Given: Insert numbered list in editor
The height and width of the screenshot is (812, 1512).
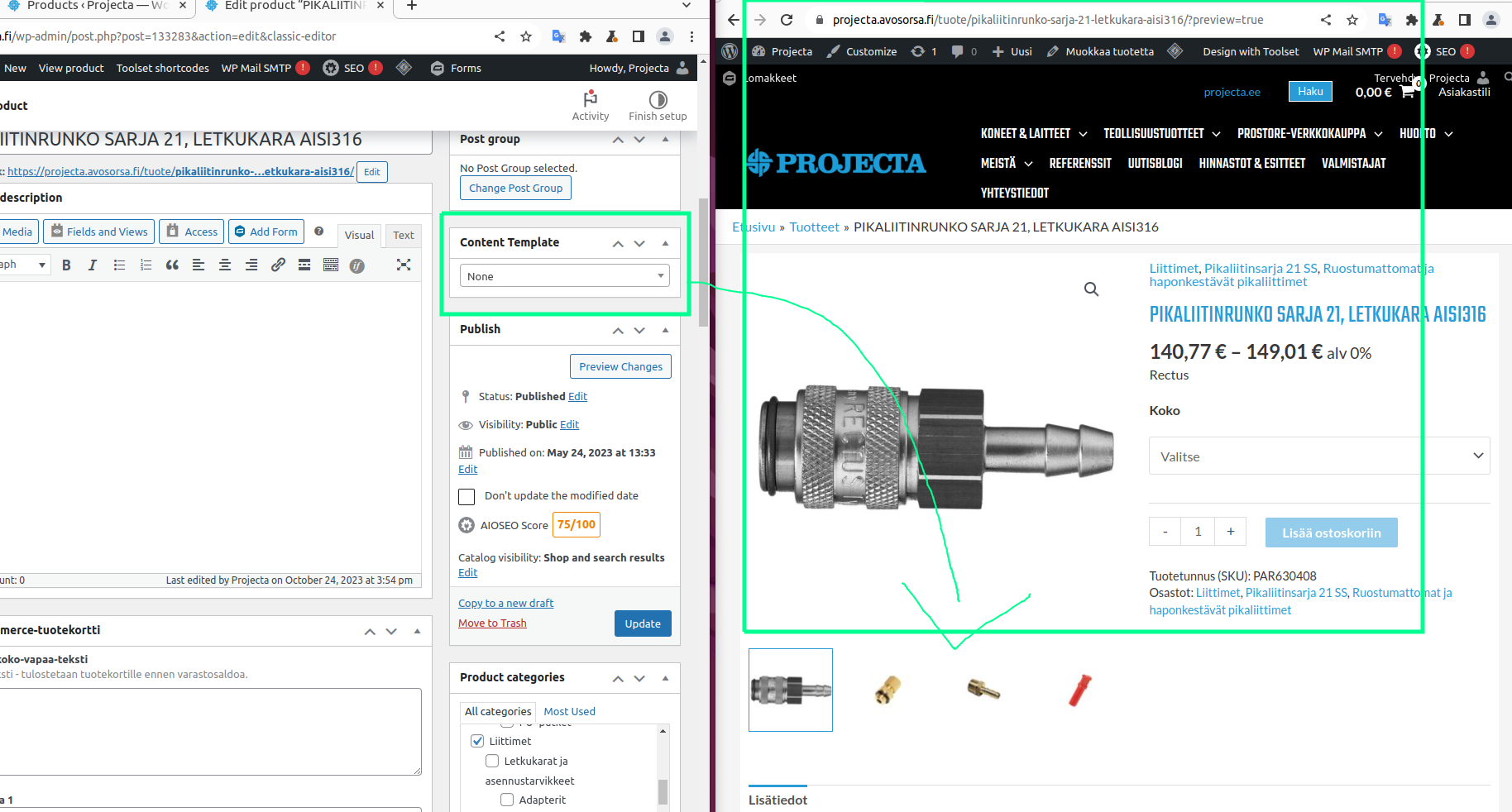Looking at the screenshot, I should 146,265.
